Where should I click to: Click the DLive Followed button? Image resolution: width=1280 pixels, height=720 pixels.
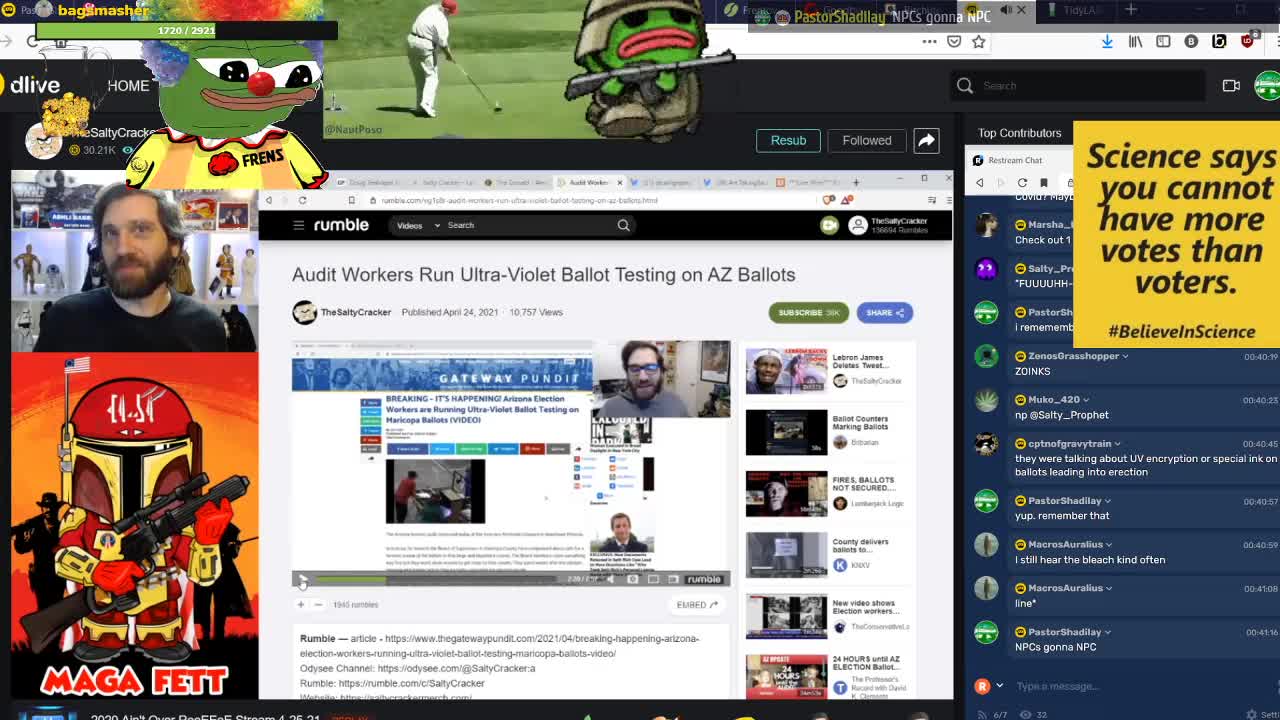click(x=867, y=140)
